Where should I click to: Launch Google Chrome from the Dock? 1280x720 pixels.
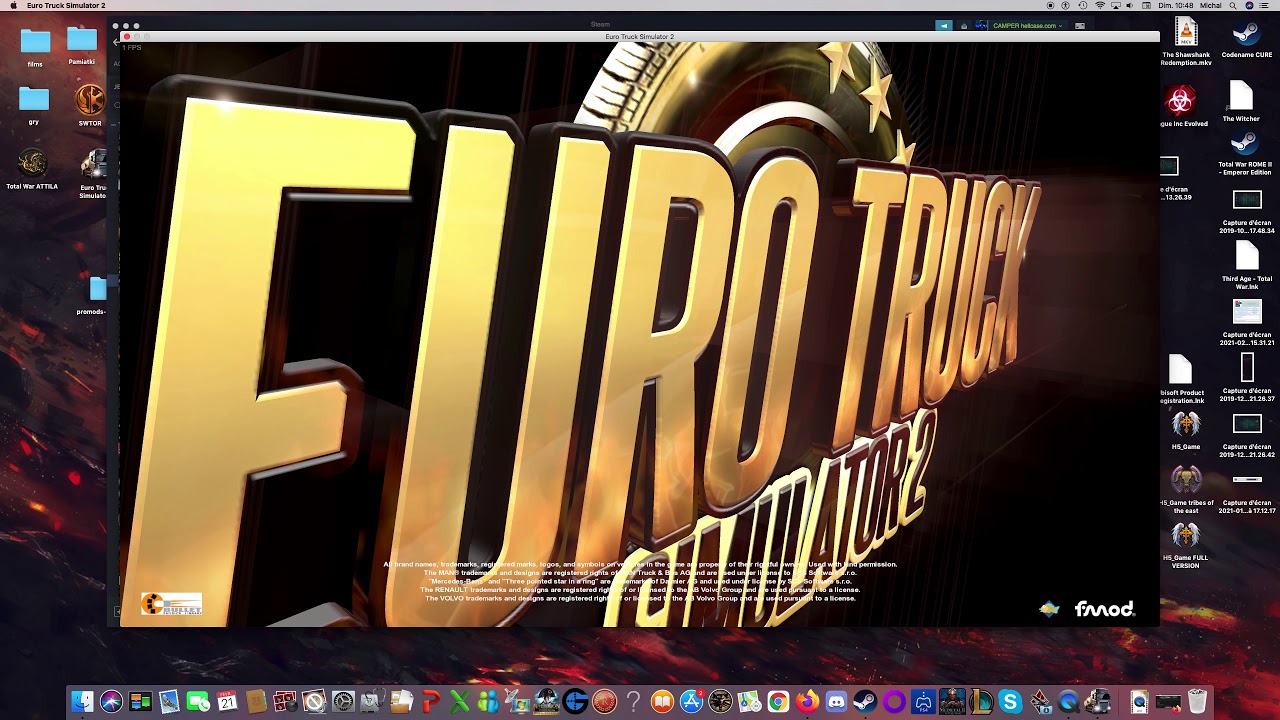point(778,702)
